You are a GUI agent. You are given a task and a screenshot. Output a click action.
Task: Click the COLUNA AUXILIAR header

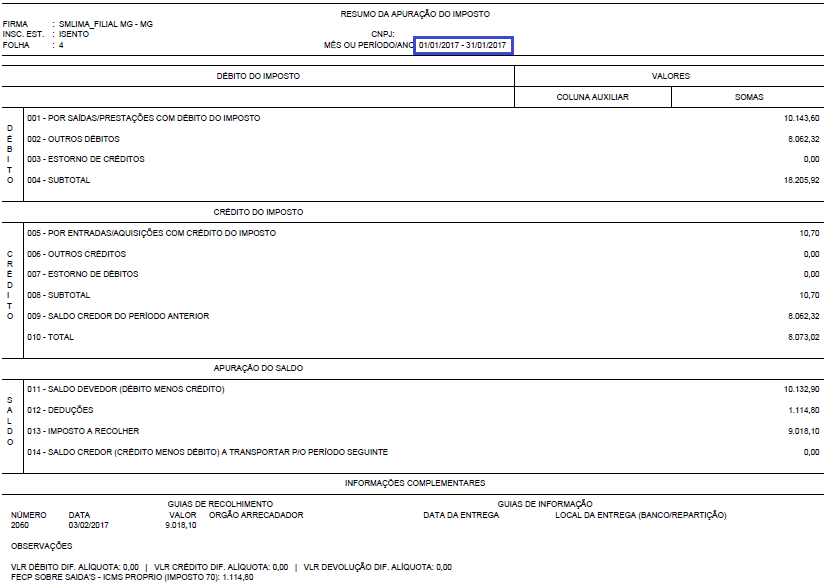point(592,97)
